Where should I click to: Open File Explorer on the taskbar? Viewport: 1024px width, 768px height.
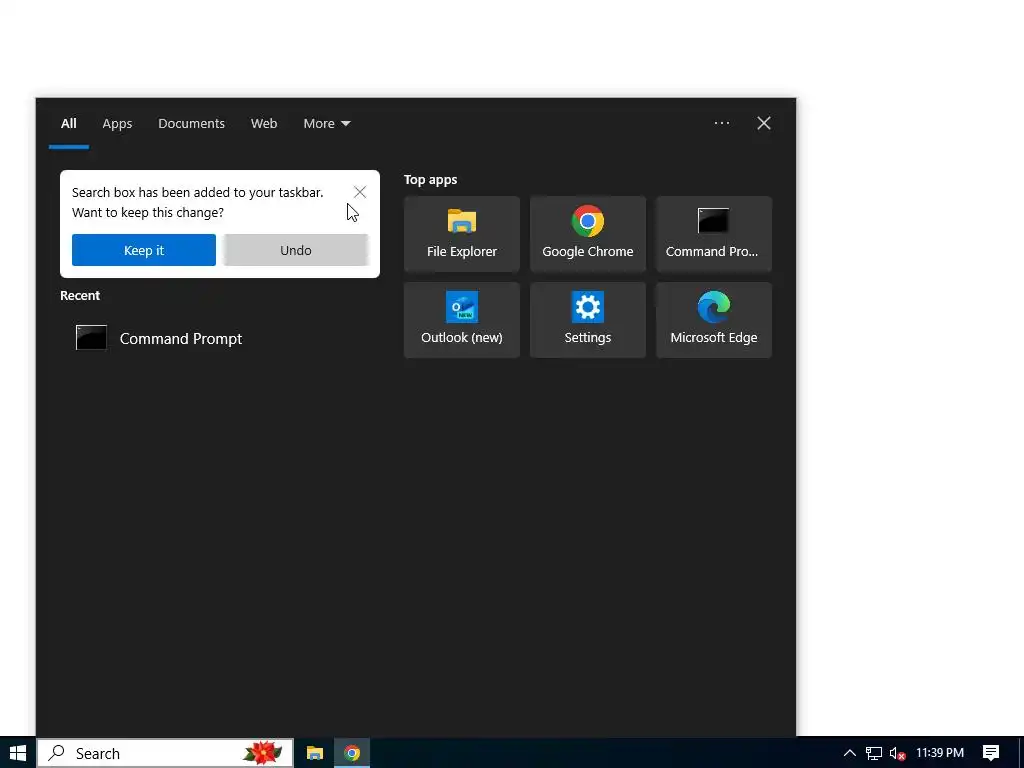coord(315,753)
